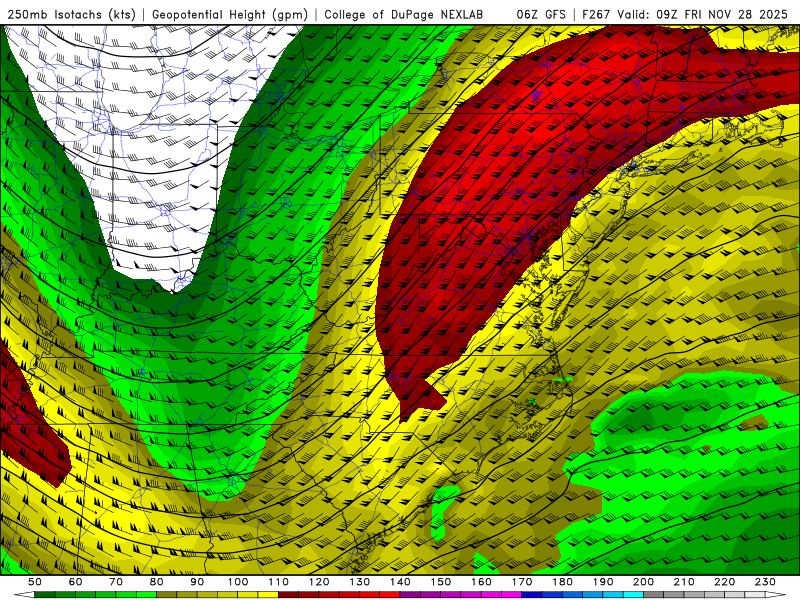This screenshot has width=800, height=600.
Task: Click the 170 label on the color scale
Action: 522,582
